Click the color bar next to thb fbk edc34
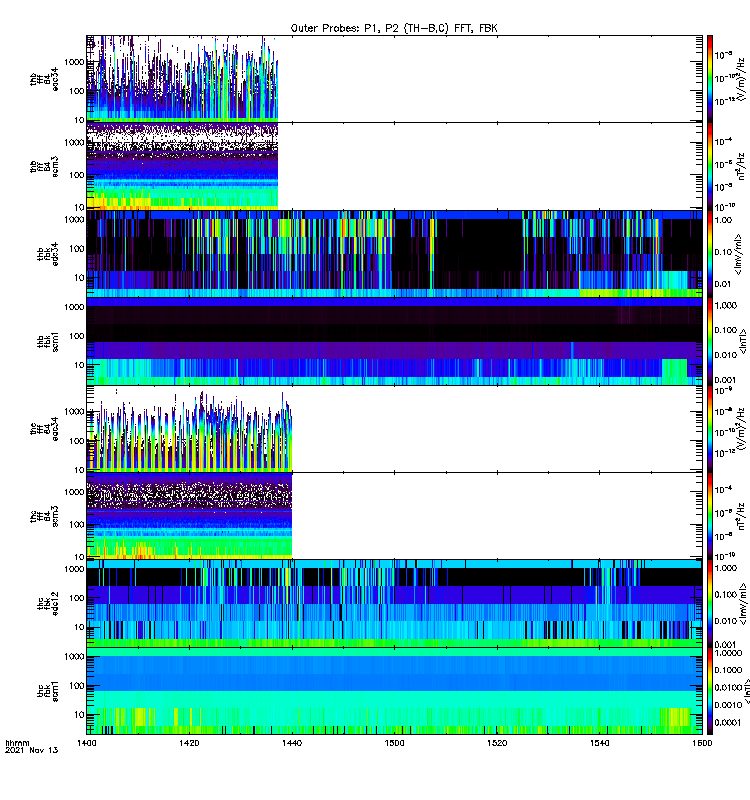This screenshot has height=800, width=750. click(710, 253)
